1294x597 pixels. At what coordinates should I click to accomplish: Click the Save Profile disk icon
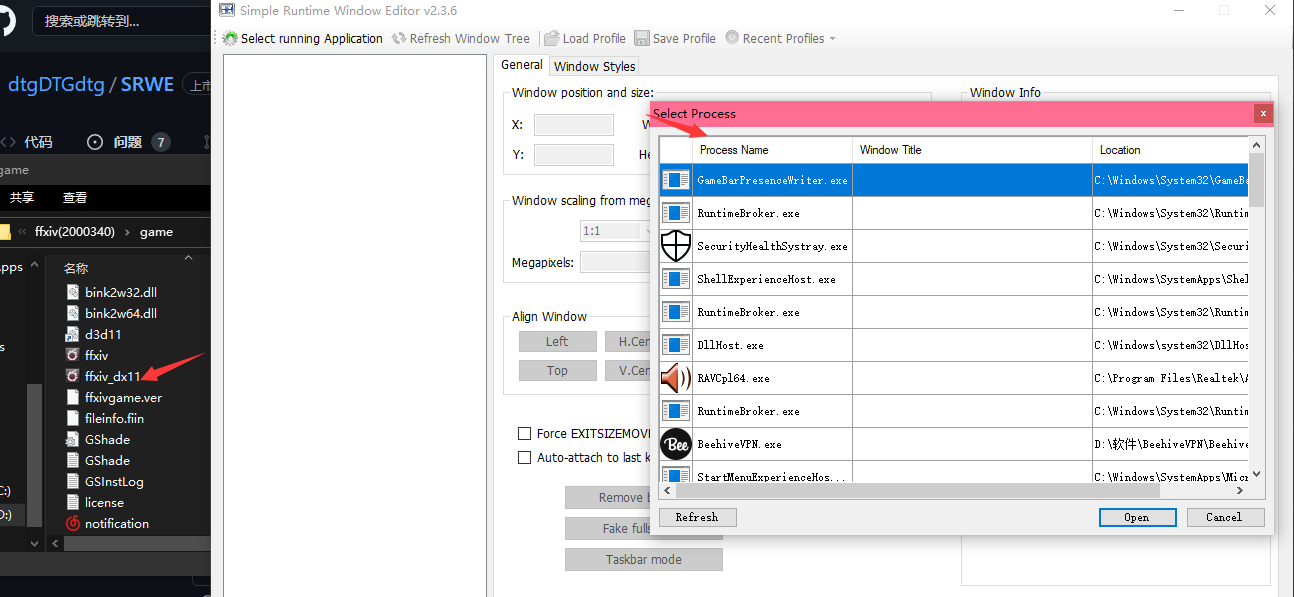[x=641, y=38]
